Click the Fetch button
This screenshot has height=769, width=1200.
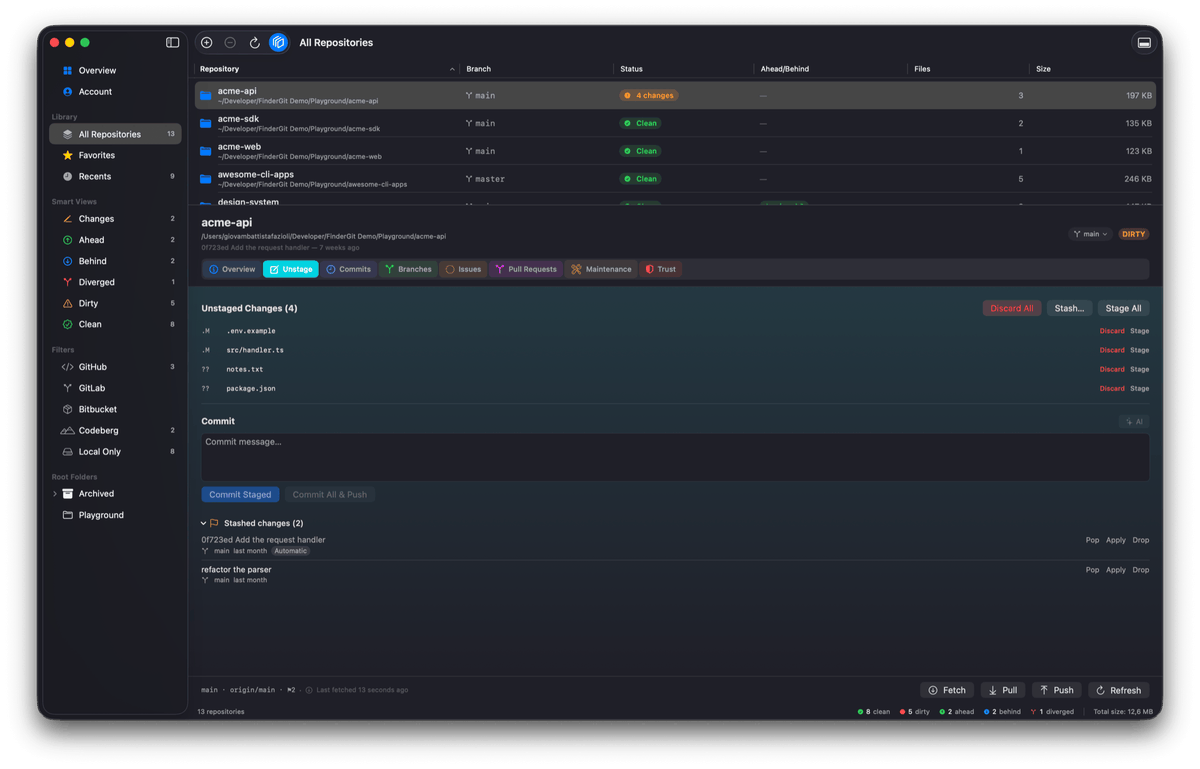(947, 690)
